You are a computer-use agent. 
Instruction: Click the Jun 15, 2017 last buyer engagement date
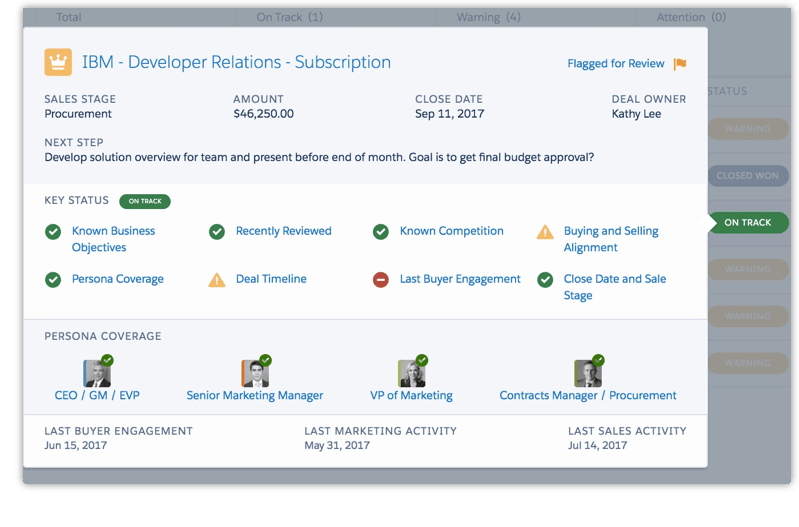(75, 445)
